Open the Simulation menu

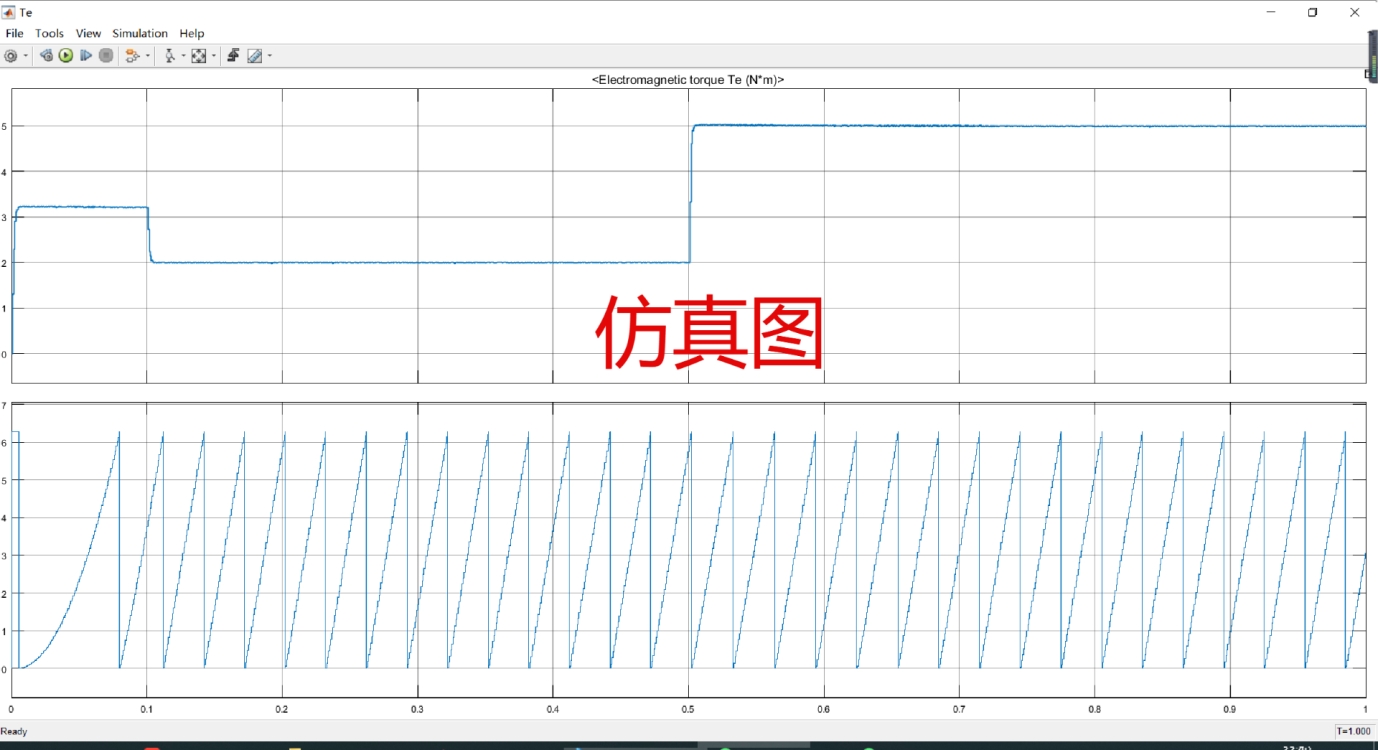click(x=139, y=33)
